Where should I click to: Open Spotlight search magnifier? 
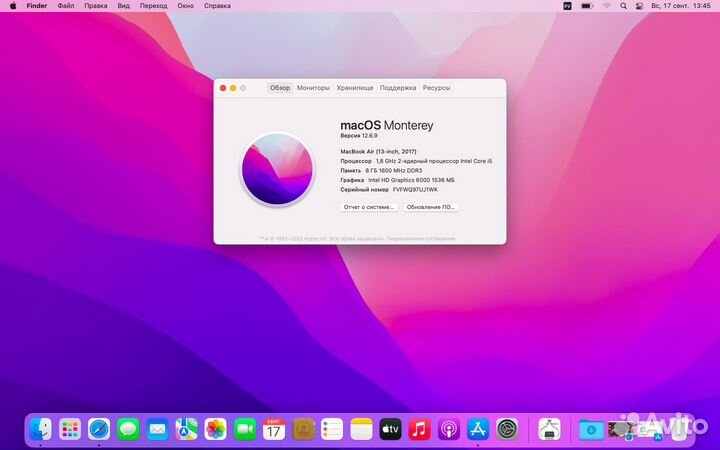pos(623,6)
